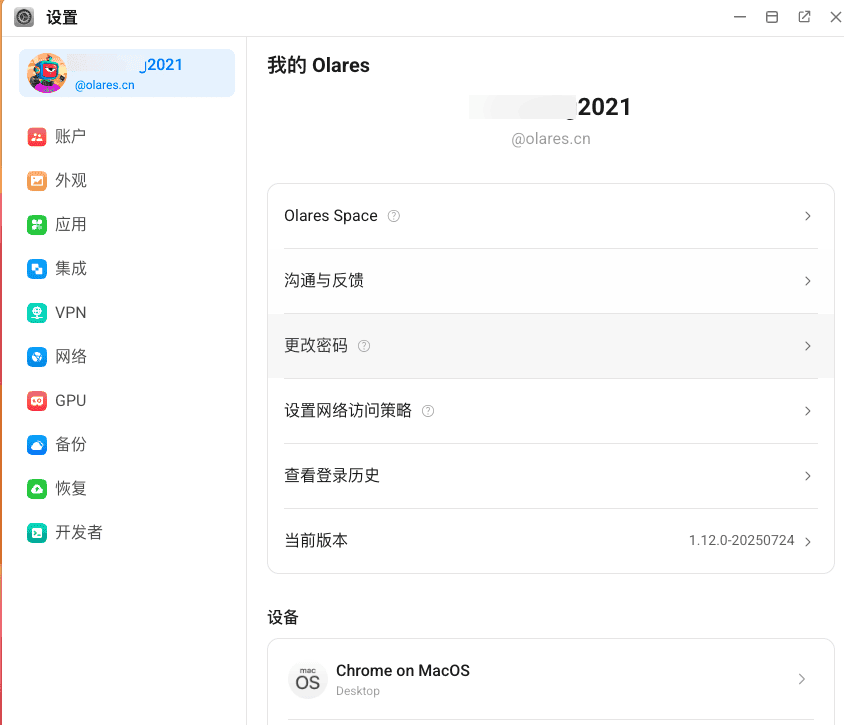Click the 当前版本 label
The image size is (844, 725).
coord(316,540)
